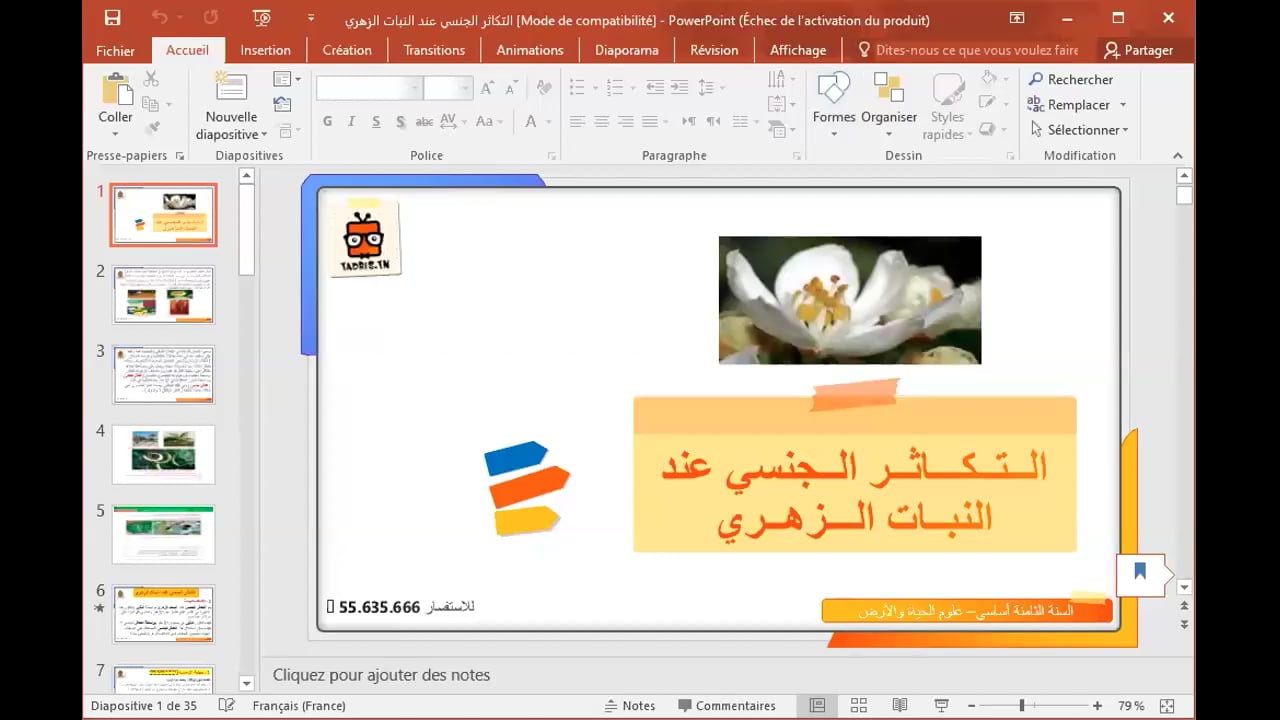Zoom out with the minus button
1280x720 pixels.
pos(971,705)
